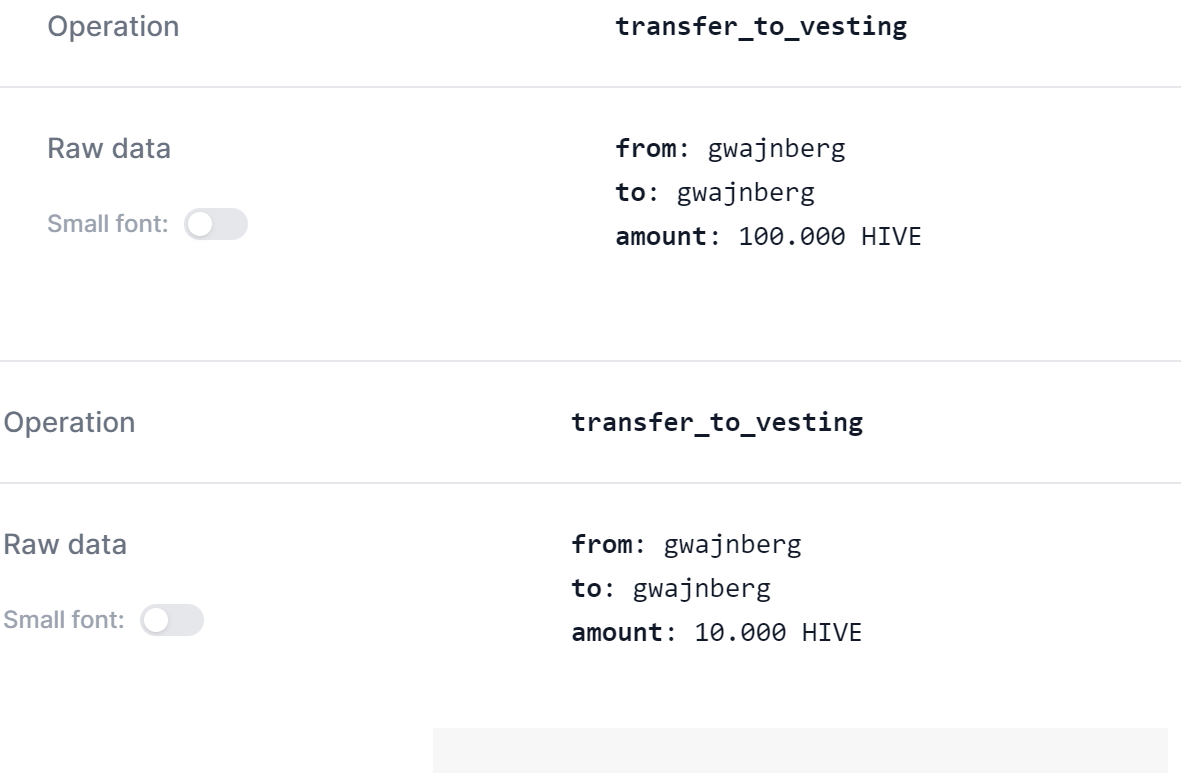
Task: Click the Small font label beside 10.000 HIVE data
Action: [x=63, y=620]
